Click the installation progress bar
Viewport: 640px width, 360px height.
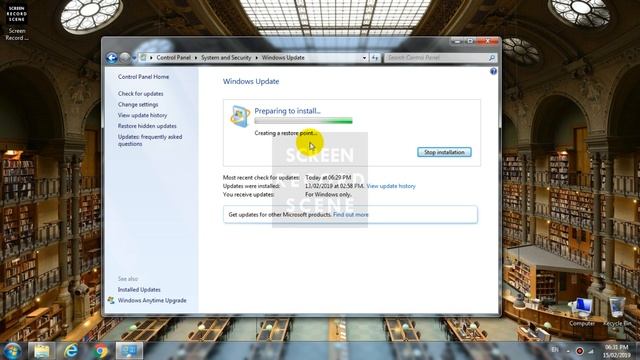click(303, 120)
